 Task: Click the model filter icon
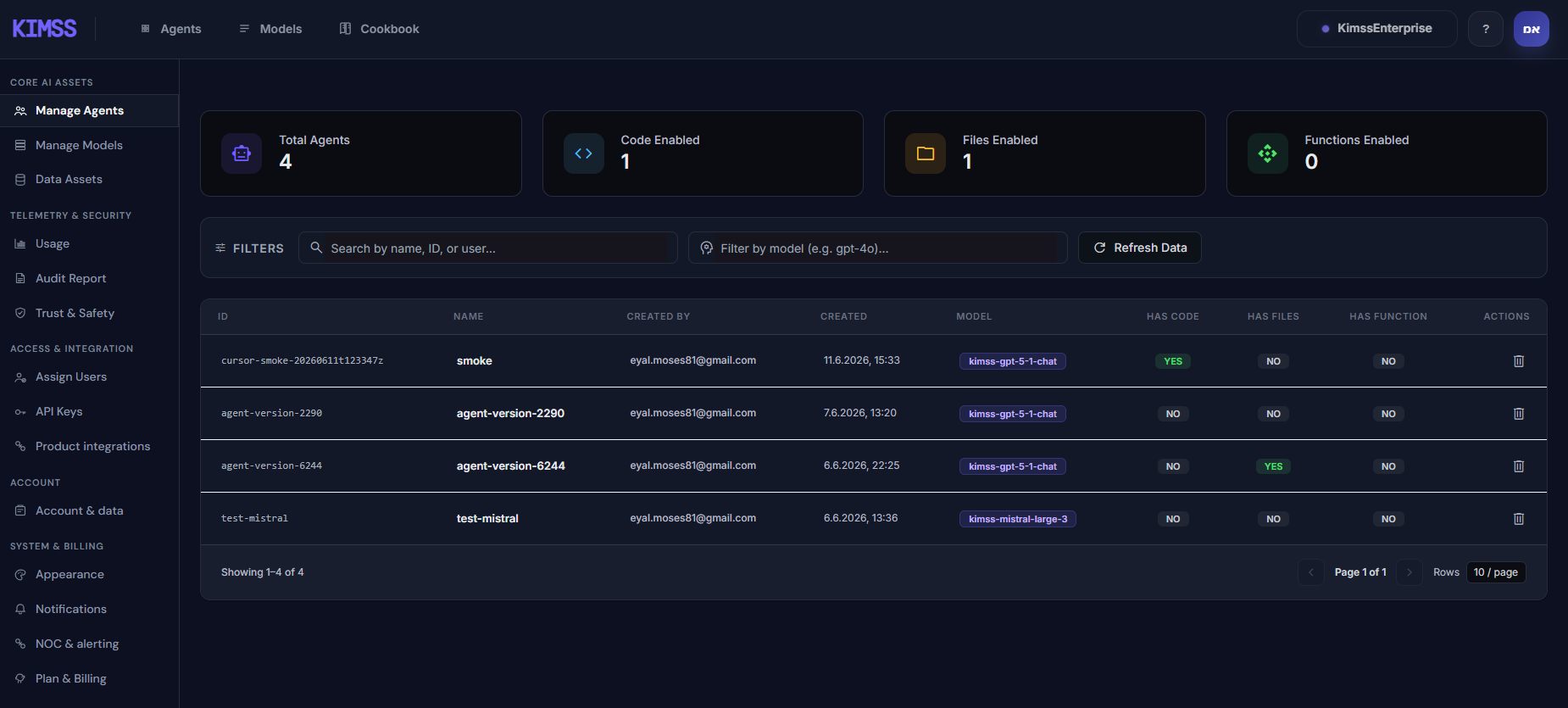click(x=706, y=248)
